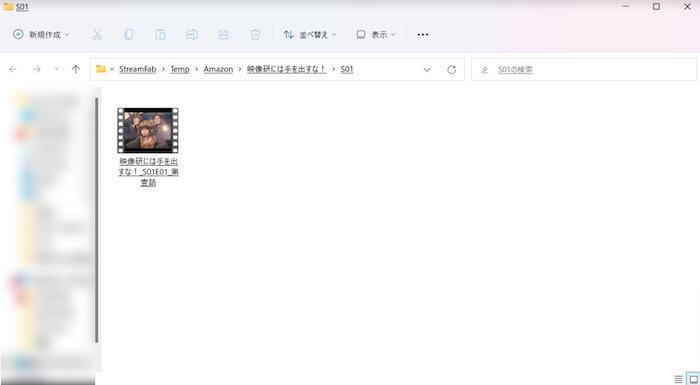
Task: Close the S01 Explorer window
Action: pos(688,7)
